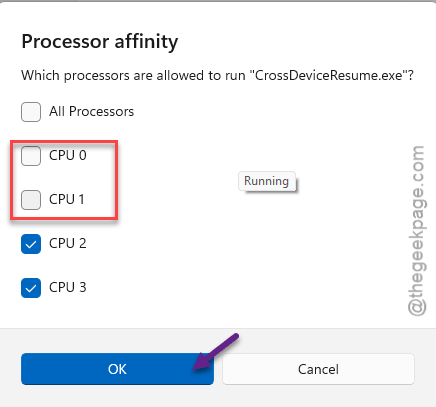
Task: Click the CPU 2 text label
Action: coord(68,244)
